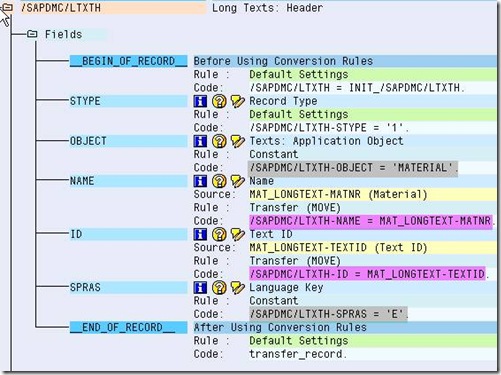This screenshot has width=501, height=375.
Task: Click code line INIT_/SAPDMC/LTXTH
Action: pos(357,88)
